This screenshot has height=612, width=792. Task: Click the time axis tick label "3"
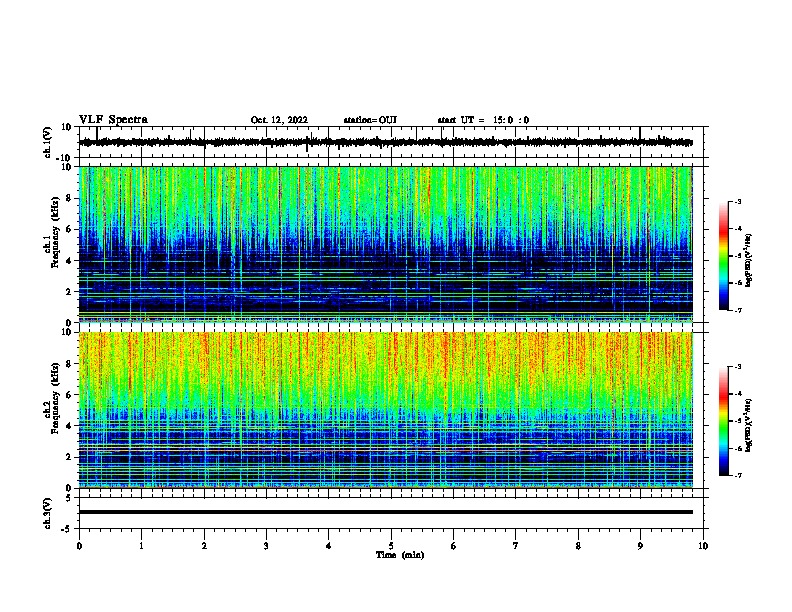click(x=266, y=546)
